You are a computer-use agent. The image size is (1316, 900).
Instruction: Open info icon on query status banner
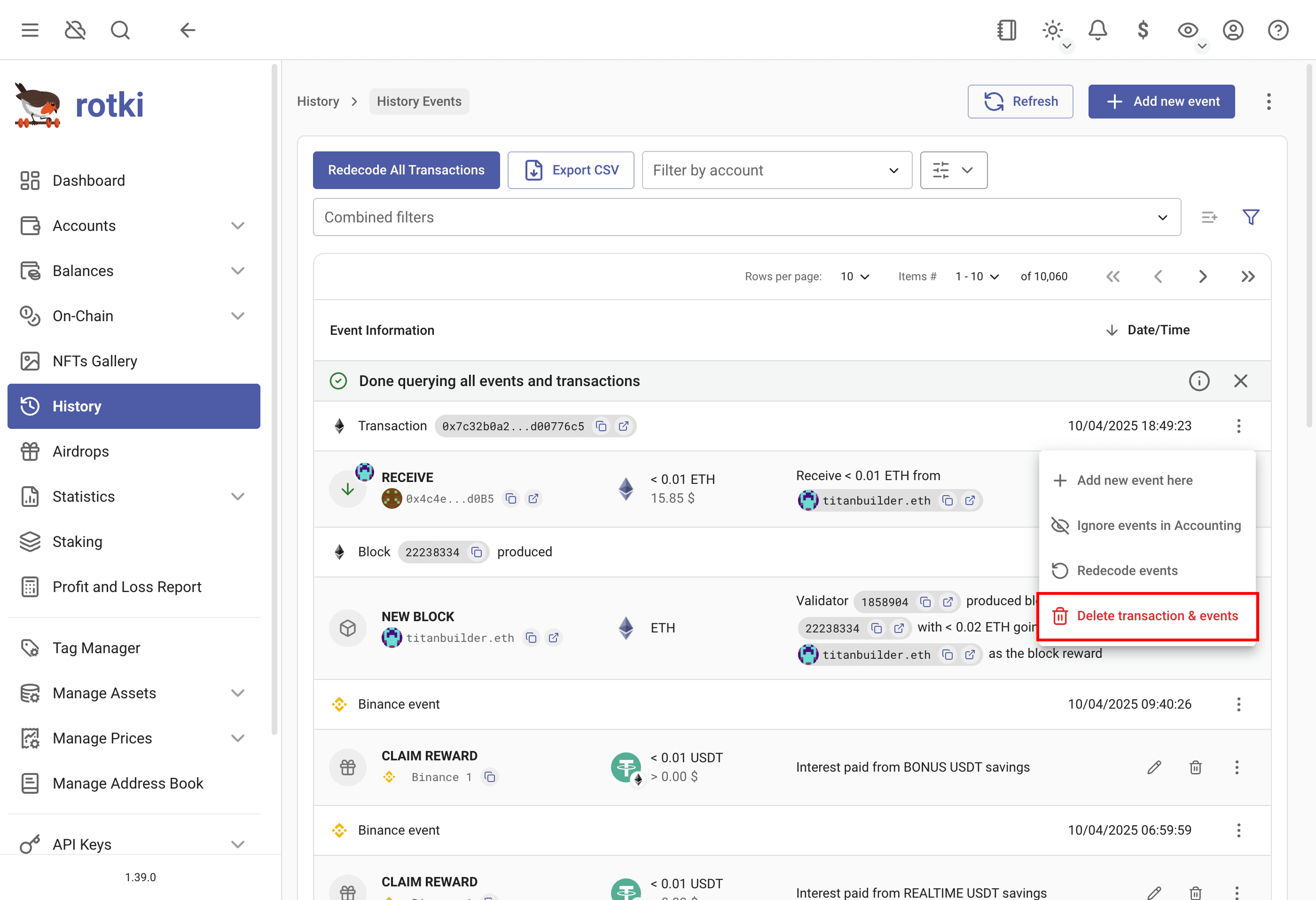(x=1199, y=381)
